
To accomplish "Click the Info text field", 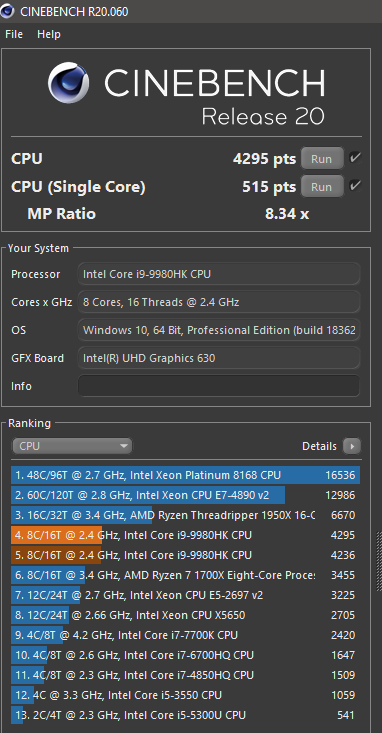I will (219, 386).
